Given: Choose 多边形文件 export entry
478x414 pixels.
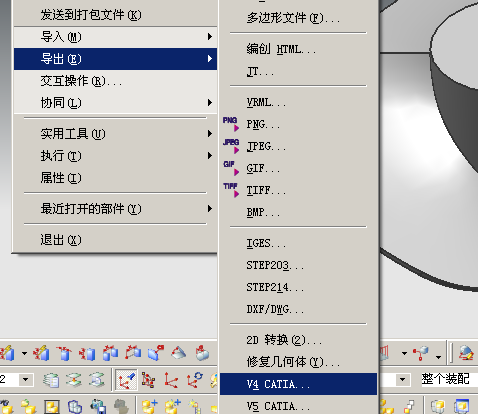Looking at the screenshot, I should click(x=298, y=18).
